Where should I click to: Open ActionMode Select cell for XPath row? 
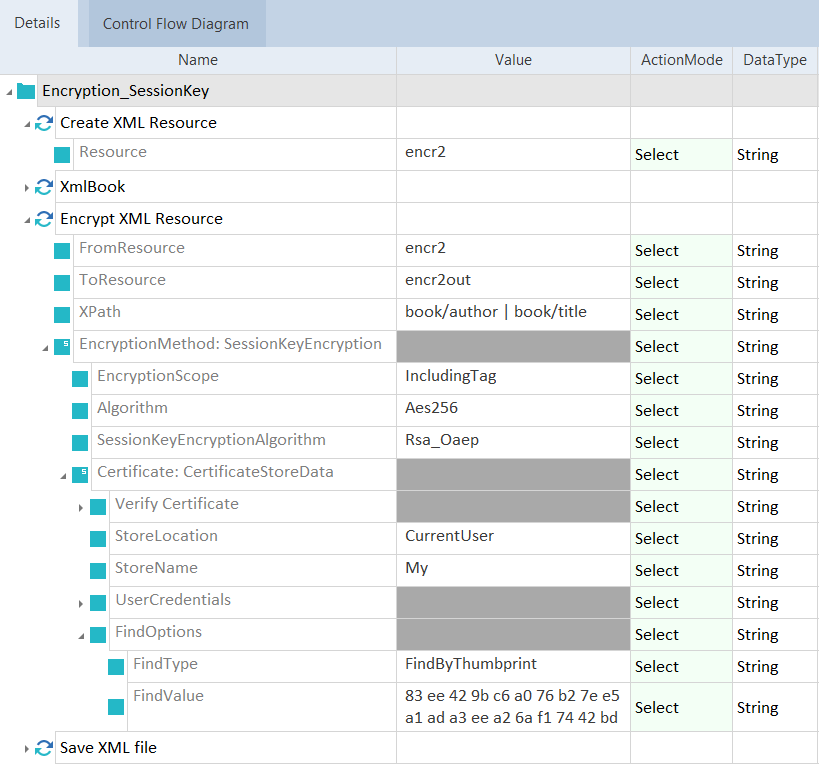coord(681,315)
